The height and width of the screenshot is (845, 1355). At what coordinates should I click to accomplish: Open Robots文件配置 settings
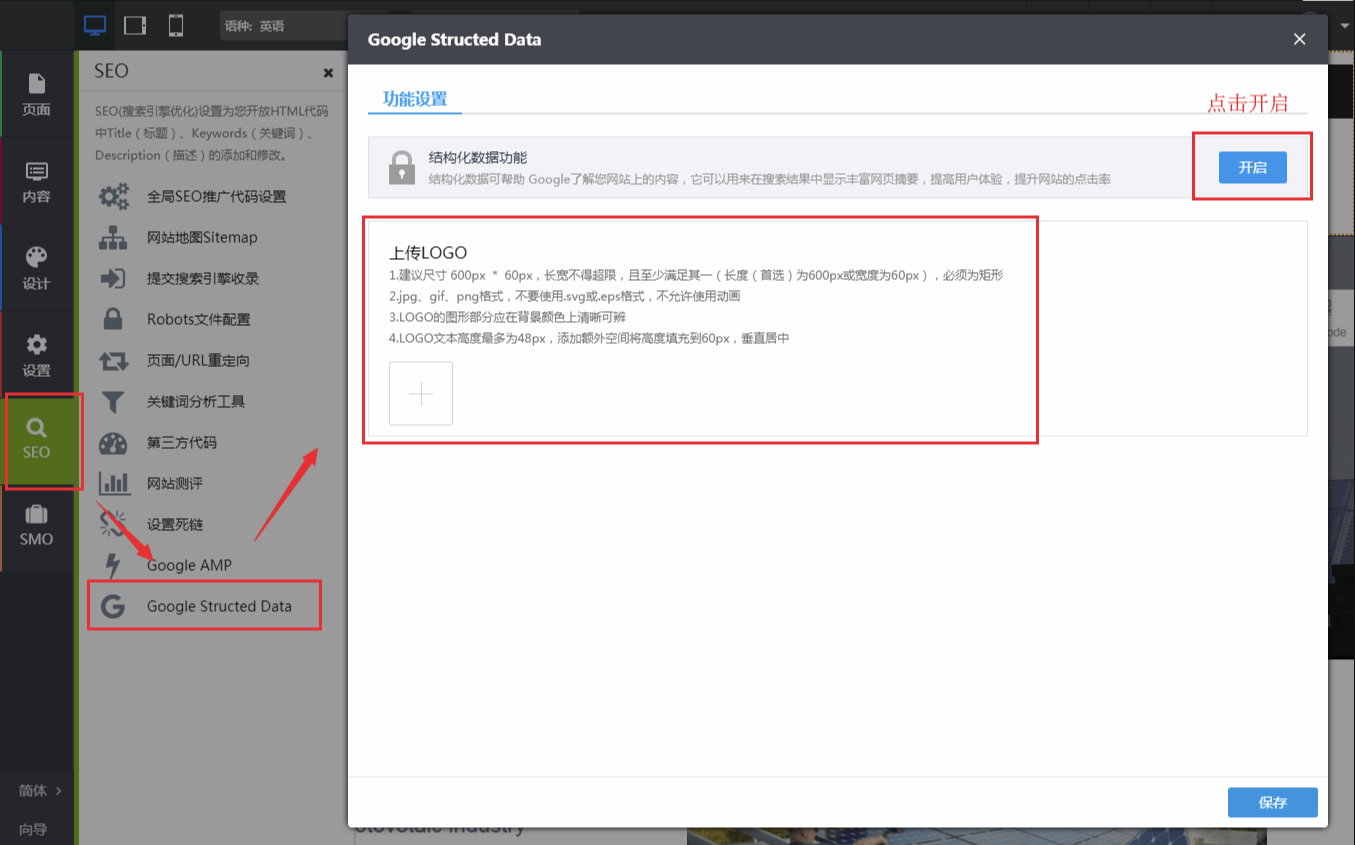pyautogui.click(x=198, y=320)
